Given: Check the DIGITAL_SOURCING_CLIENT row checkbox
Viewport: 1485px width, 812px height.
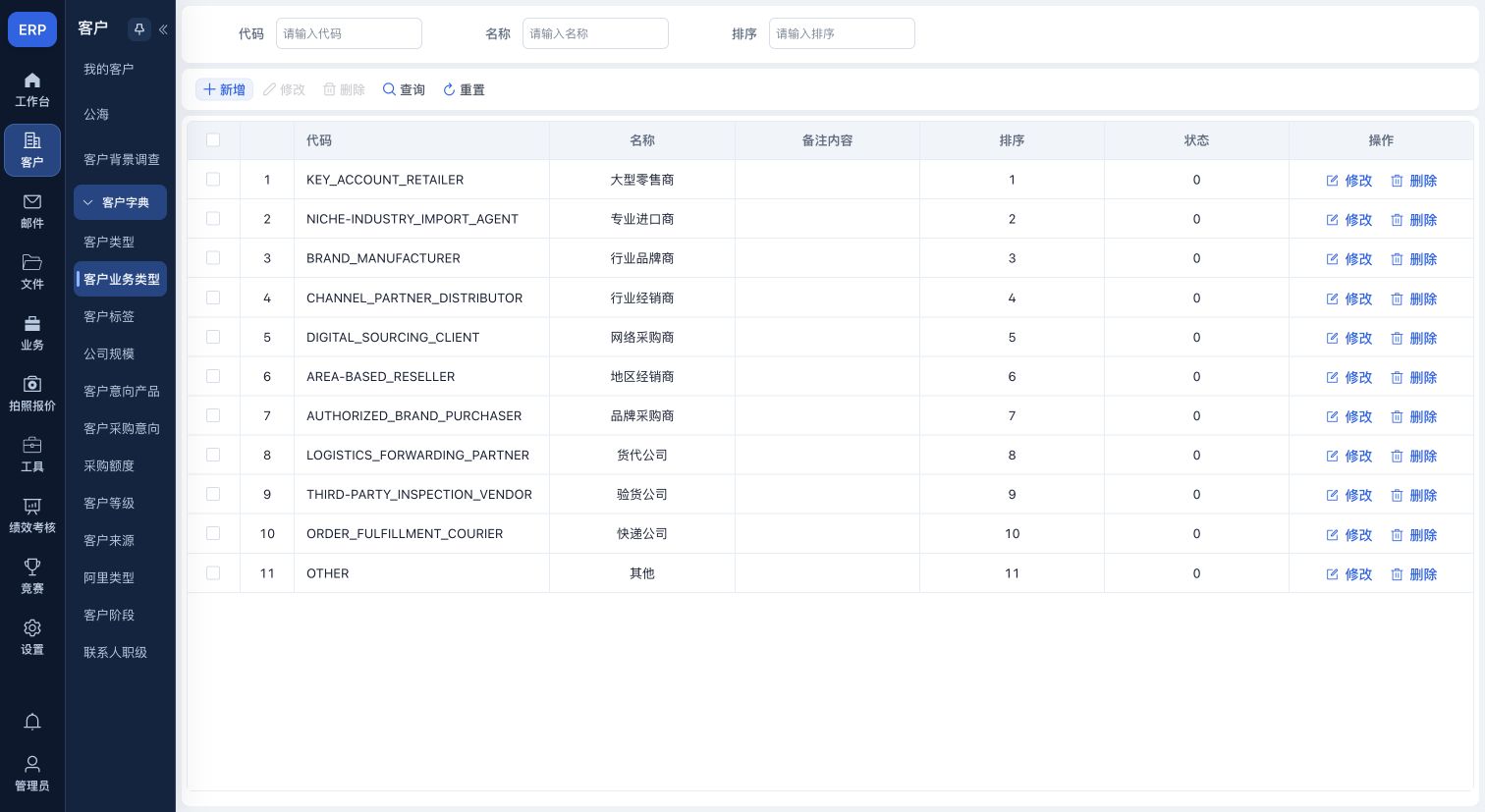Looking at the screenshot, I should (213, 337).
